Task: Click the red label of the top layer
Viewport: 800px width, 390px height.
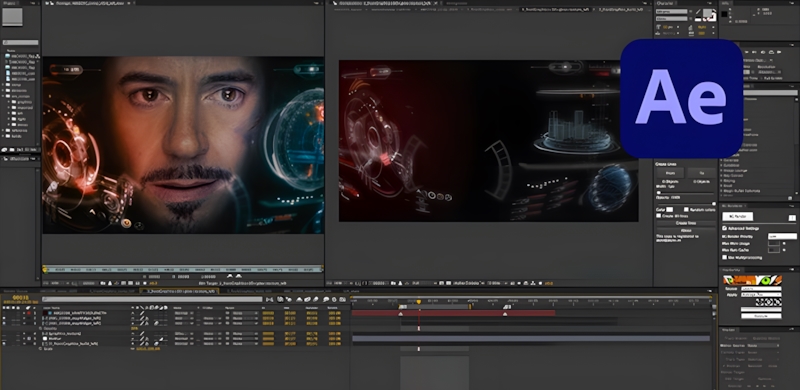Action: click(x=29, y=313)
